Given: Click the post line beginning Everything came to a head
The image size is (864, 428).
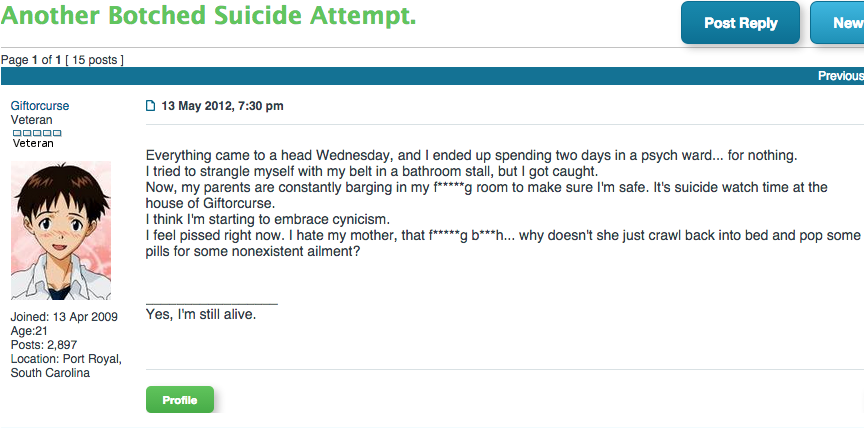Looking at the screenshot, I should point(472,155).
